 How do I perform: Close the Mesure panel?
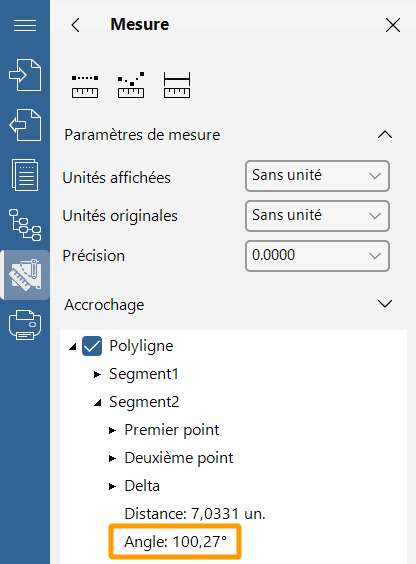coord(393,25)
